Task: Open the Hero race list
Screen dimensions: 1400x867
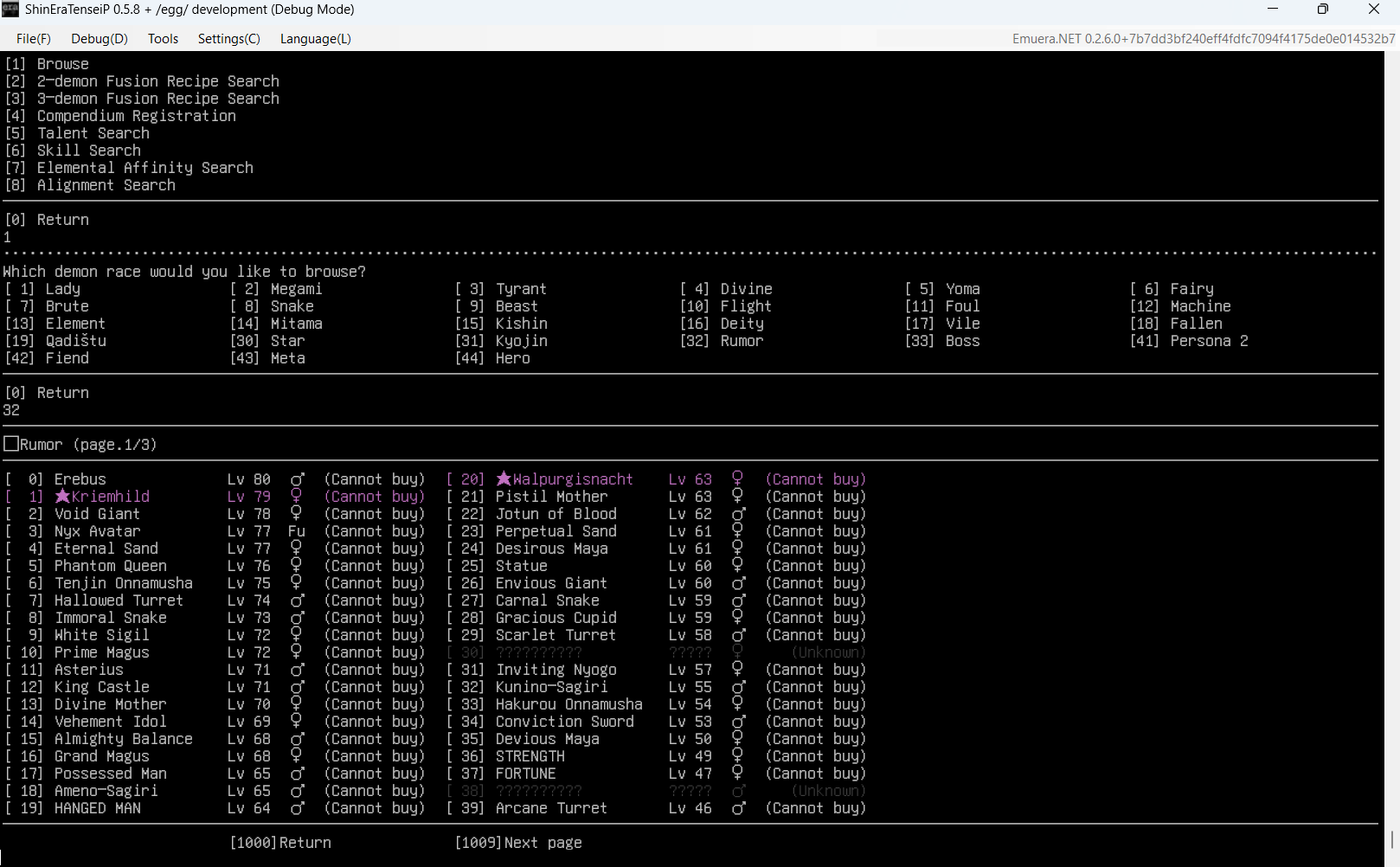Action: click(492, 358)
